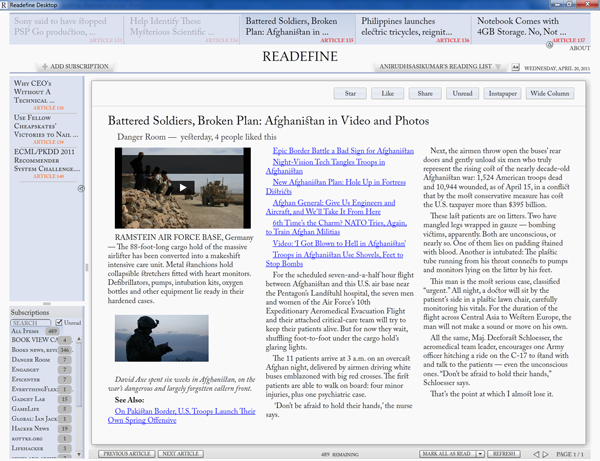This screenshot has width=600, height=461.
Task: Open Anirudhsasikumar's Reading List dropdown
Action: [x=440, y=67]
